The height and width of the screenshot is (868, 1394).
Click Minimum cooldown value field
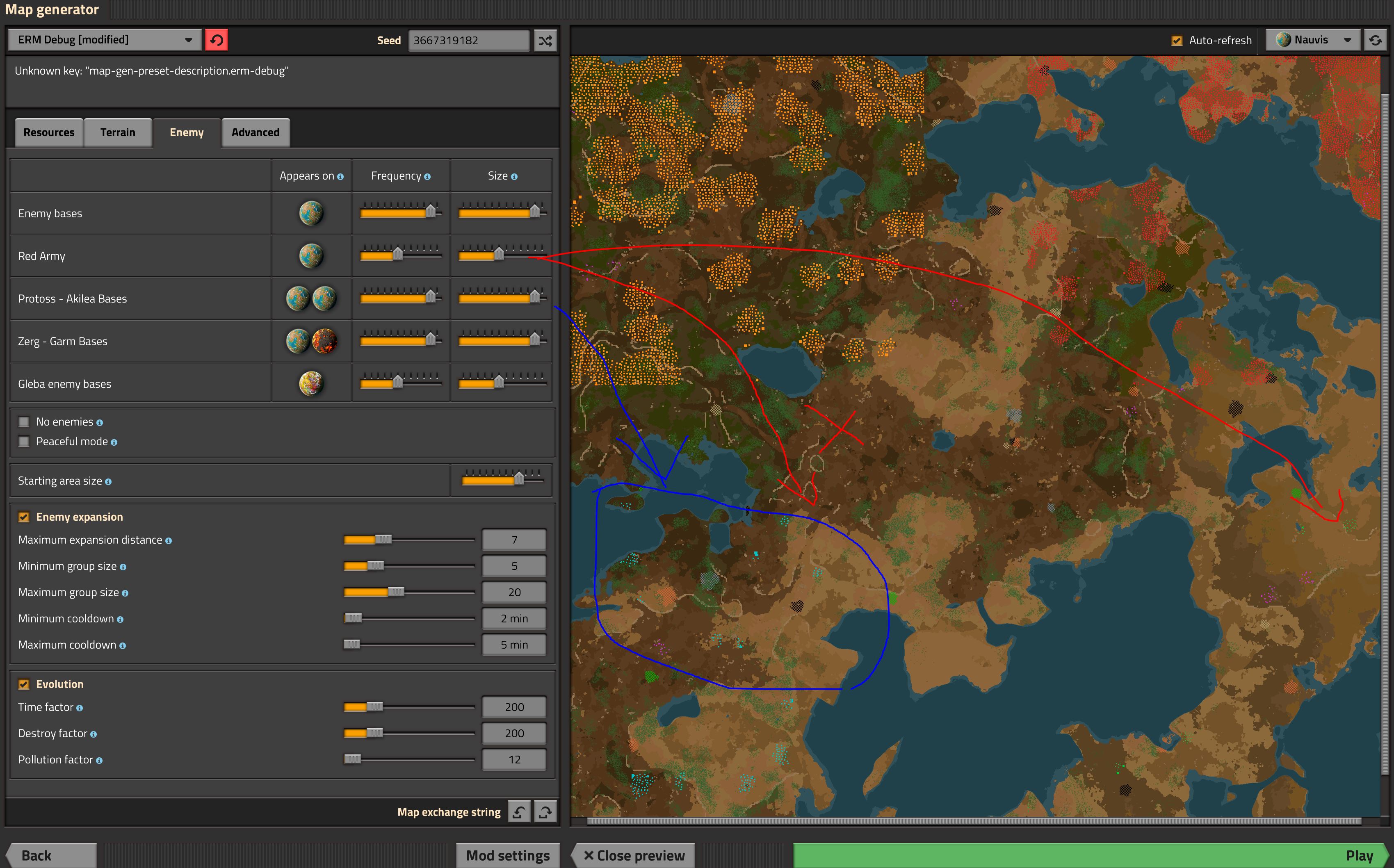point(514,618)
